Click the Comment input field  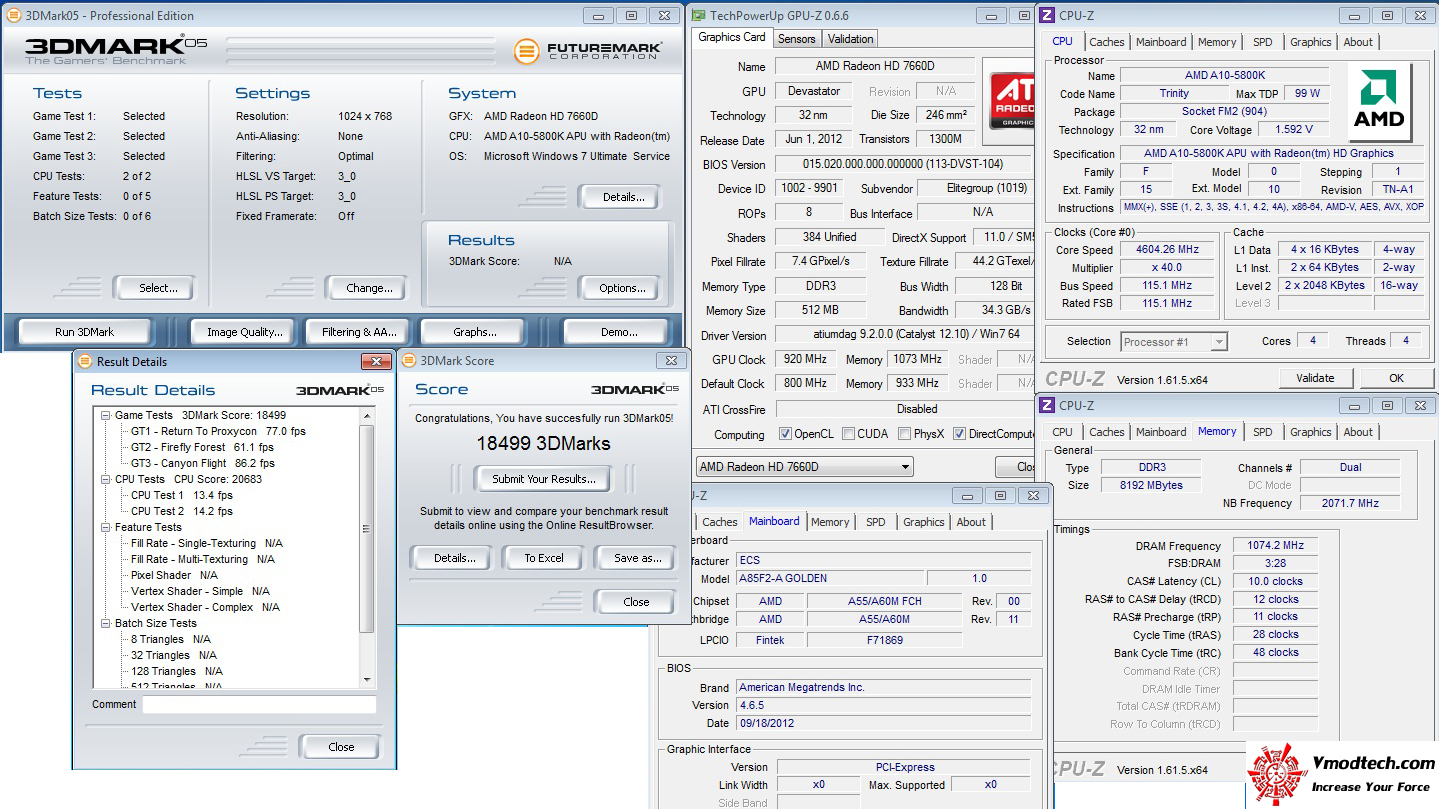(x=259, y=705)
